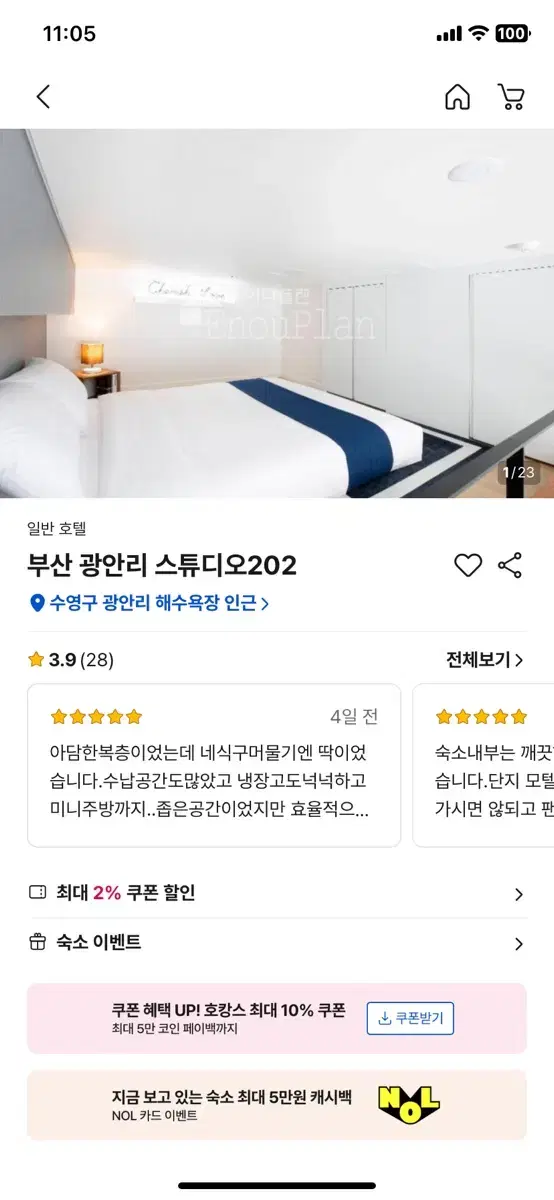Tap the 1/23 photo counter
554x1200 pixels.
(519, 472)
